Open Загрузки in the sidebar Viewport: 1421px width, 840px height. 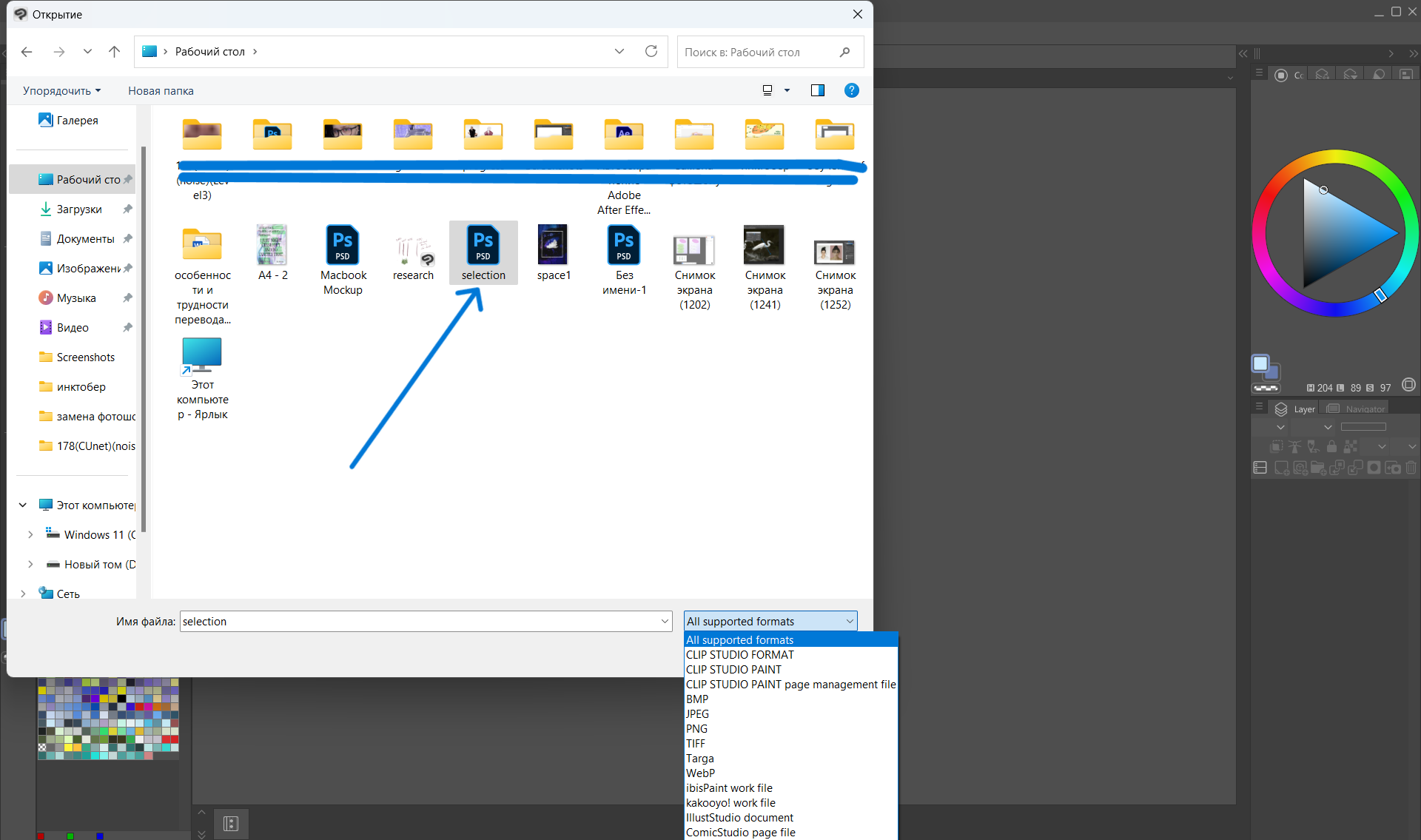tap(79, 209)
